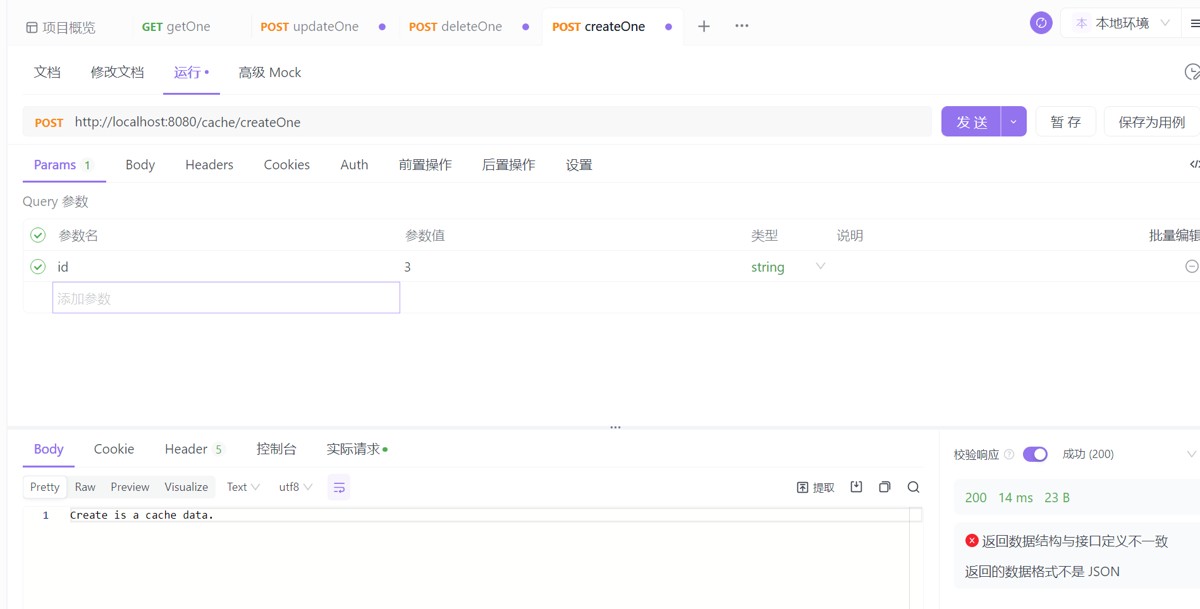Open the utf8 encoding dropdown
Viewport: 1200px width, 609px height.
click(295, 487)
